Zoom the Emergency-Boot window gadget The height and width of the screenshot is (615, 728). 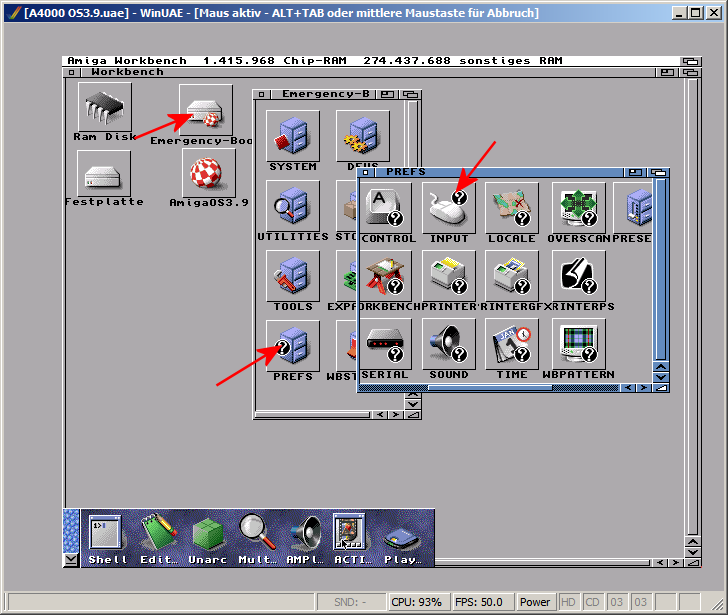click(x=387, y=94)
